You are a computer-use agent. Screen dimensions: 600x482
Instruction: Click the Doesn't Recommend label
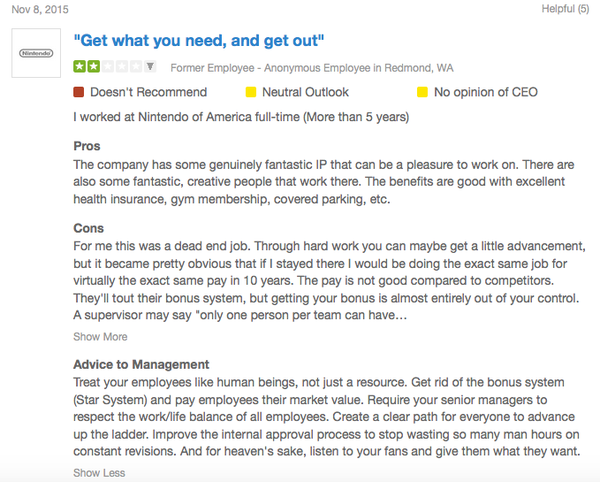pyautogui.click(x=148, y=92)
